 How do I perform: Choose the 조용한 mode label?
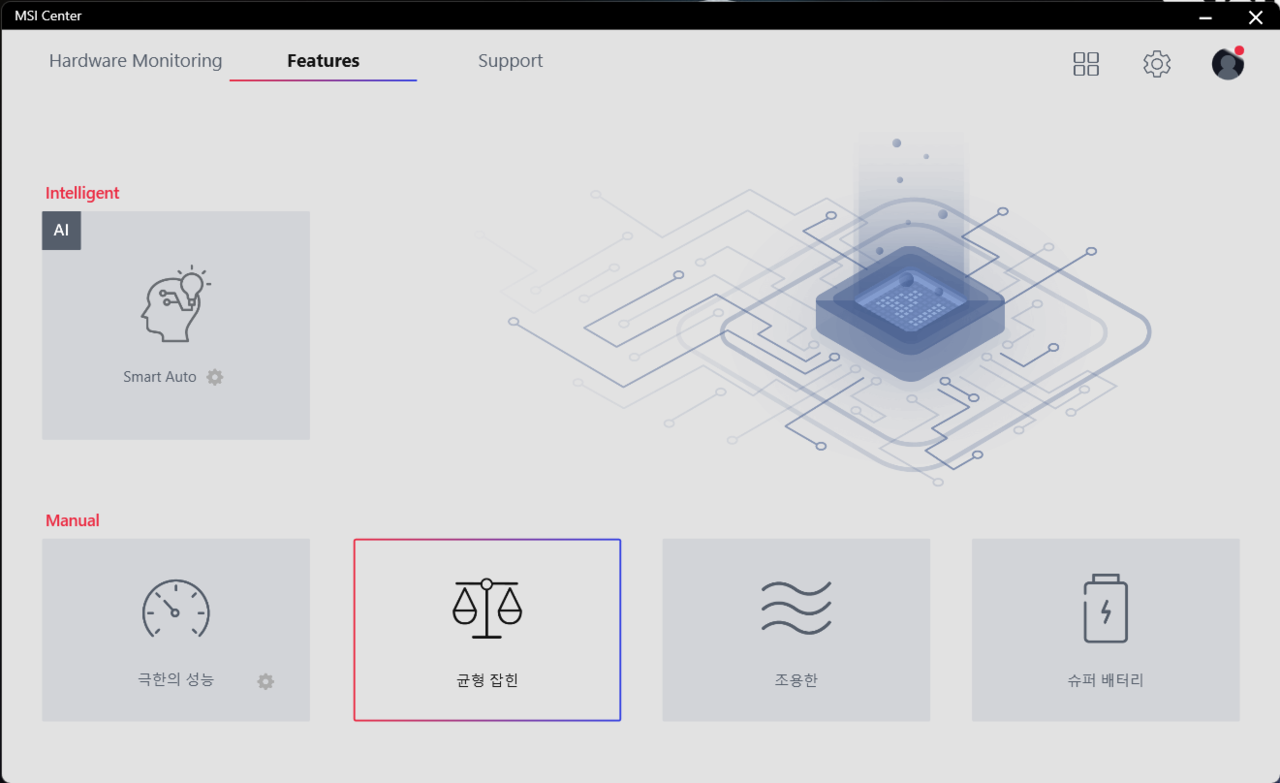click(x=796, y=681)
